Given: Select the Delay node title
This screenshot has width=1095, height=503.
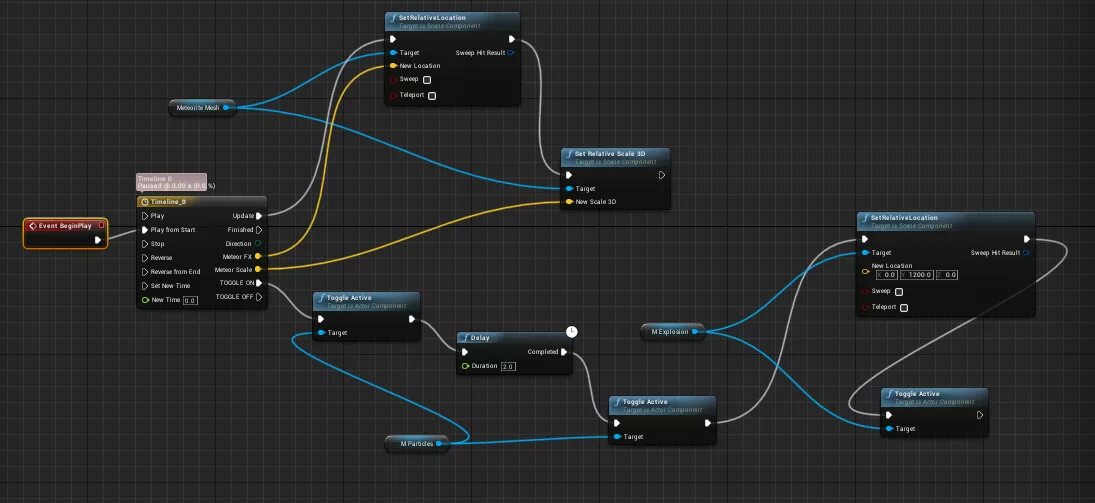Looking at the screenshot, I should tap(480, 338).
